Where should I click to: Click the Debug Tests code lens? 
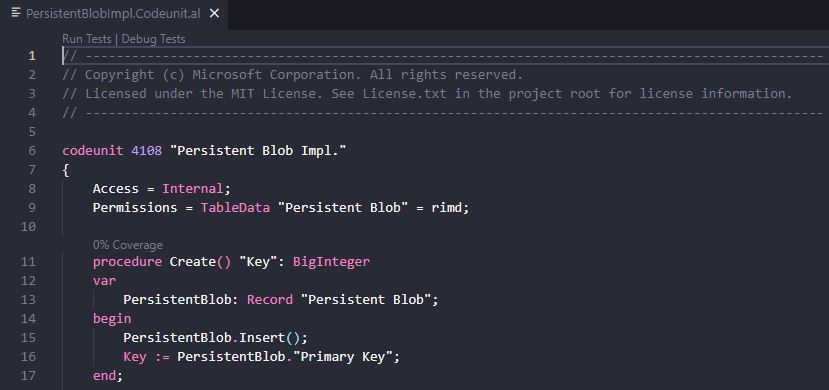coord(153,39)
